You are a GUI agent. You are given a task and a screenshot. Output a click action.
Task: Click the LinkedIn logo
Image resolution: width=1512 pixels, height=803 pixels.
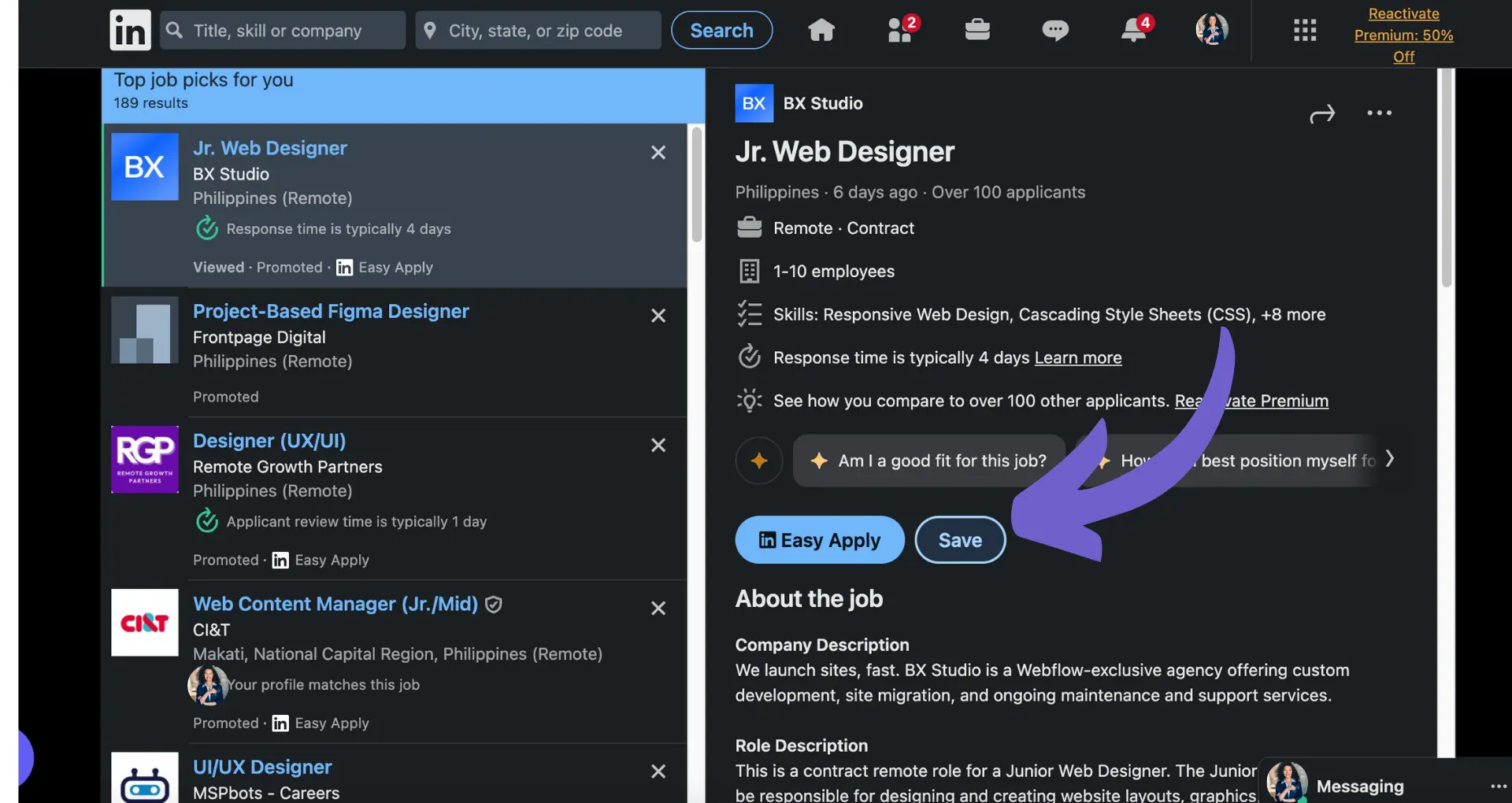tap(130, 30)
